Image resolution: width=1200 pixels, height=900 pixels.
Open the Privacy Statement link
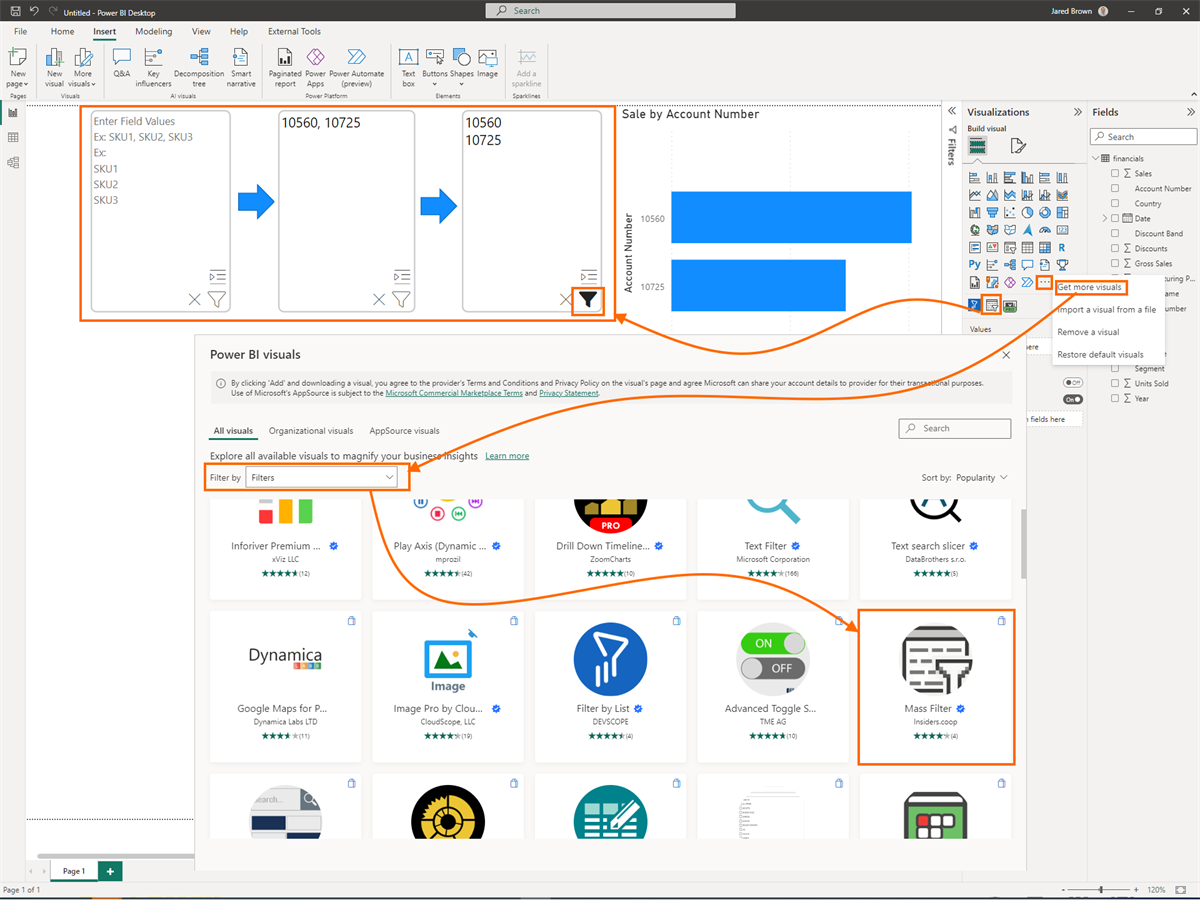(568, 393)
